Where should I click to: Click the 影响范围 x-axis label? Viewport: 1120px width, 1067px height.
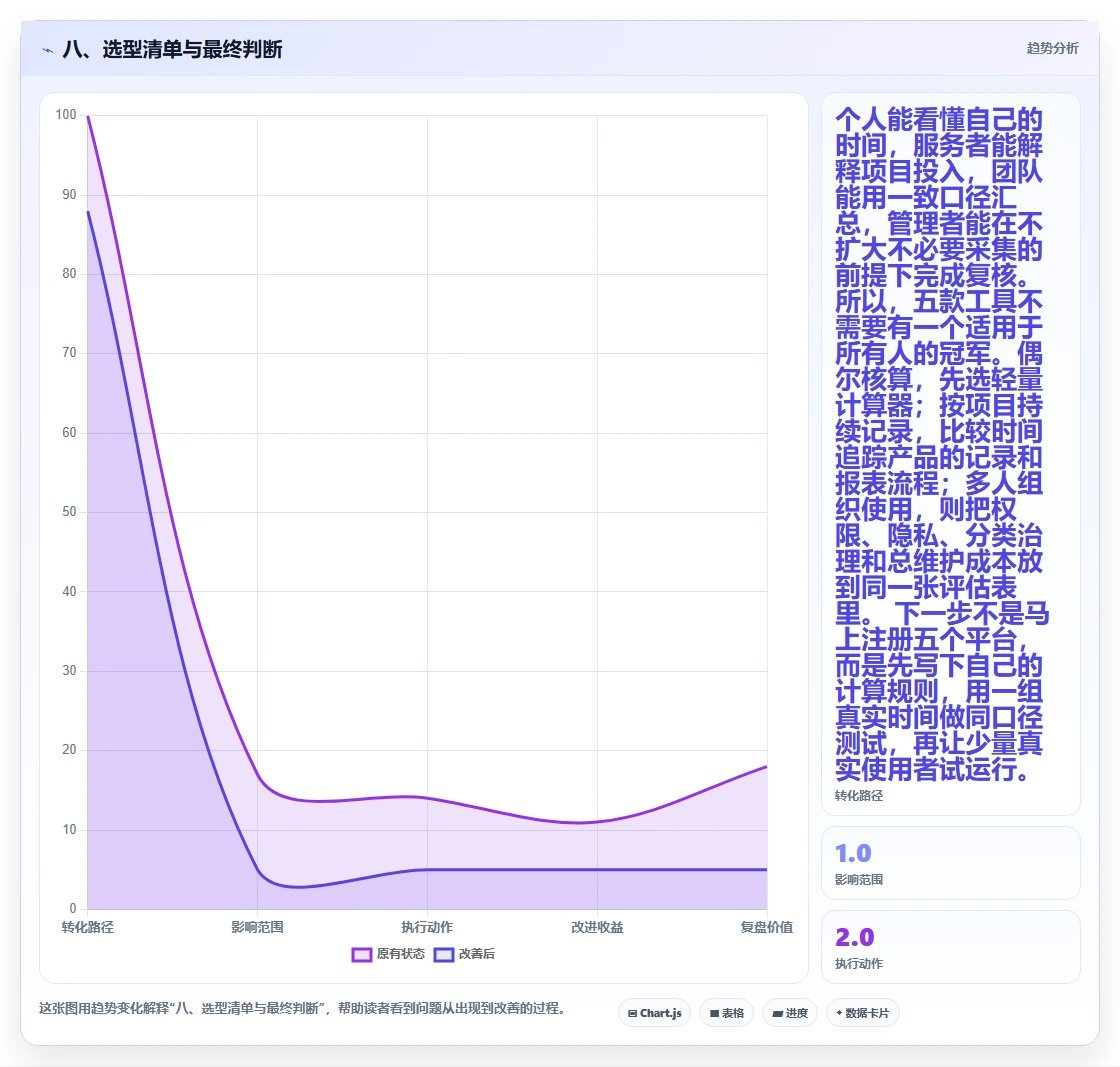pos(257,927)
